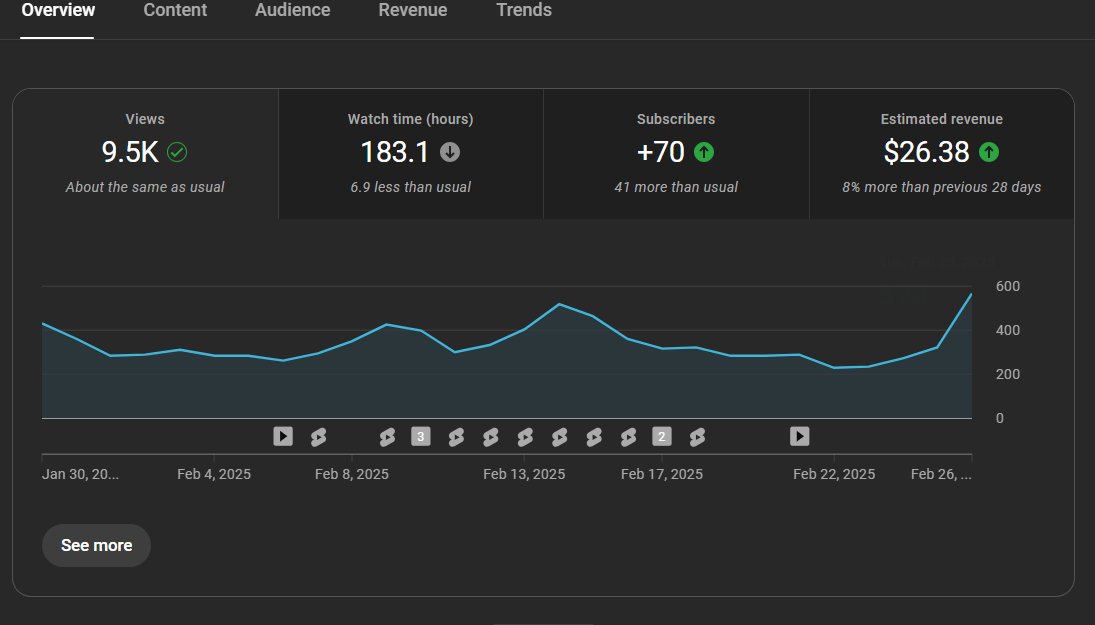Select the Watch time (hours) card title
Screen dimensions: 1095x625
coord(411,119)
